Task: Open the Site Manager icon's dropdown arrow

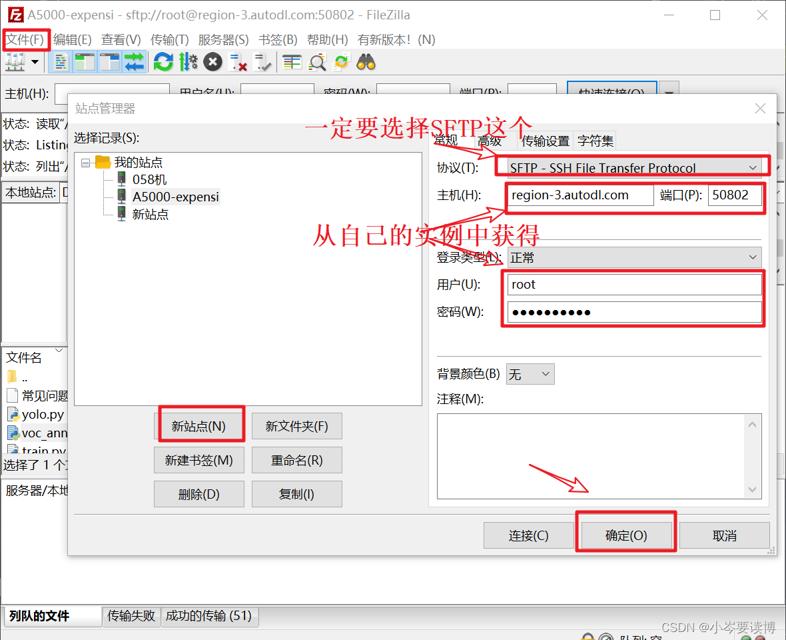Action: point(35,63)
